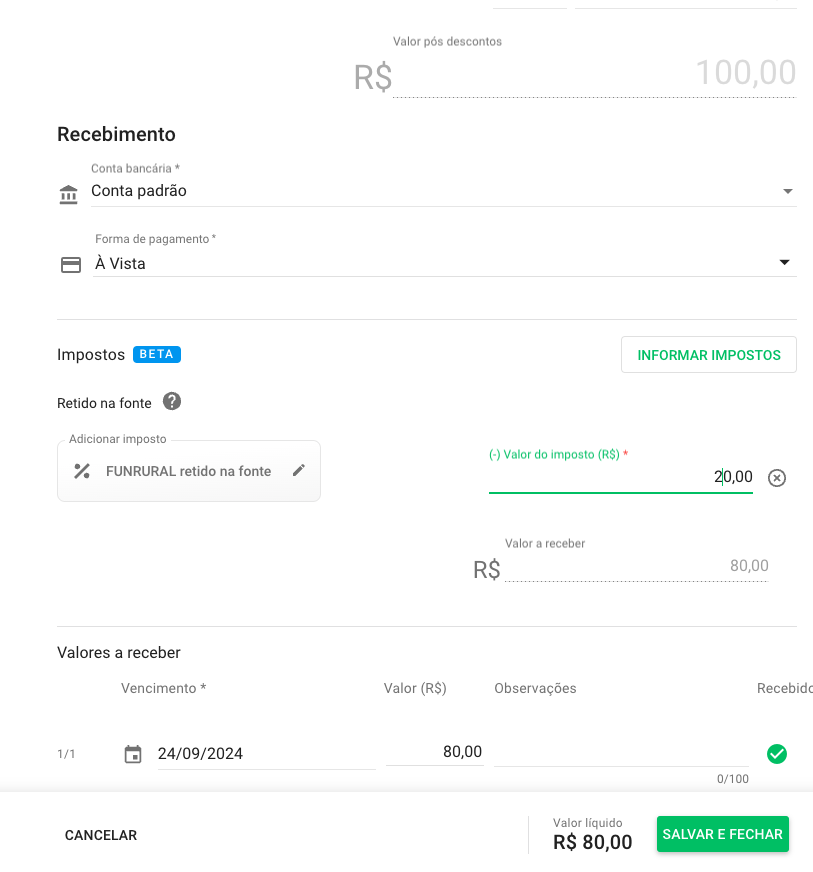Image resolution: width=813 pixels, height=872 pixels.
Task: Click the BETA badge next to Impostos
Action: point(157,354)
